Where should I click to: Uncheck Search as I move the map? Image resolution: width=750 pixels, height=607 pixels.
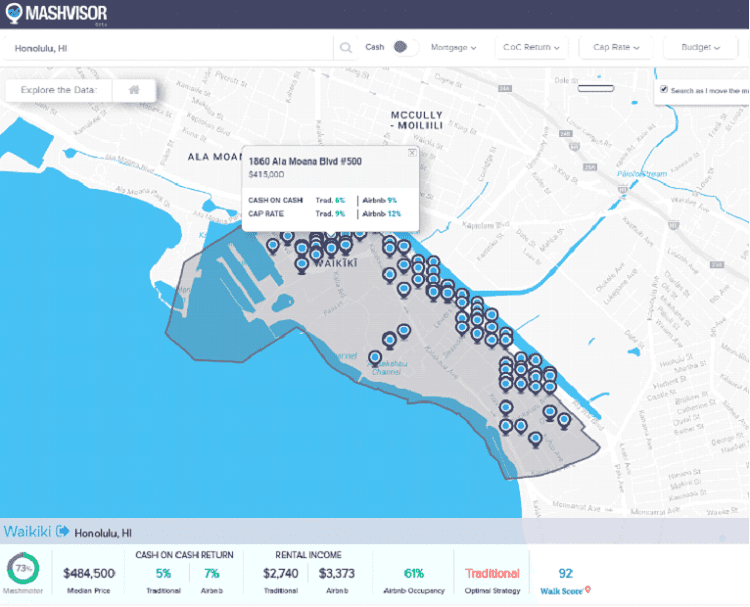(663, 90)
